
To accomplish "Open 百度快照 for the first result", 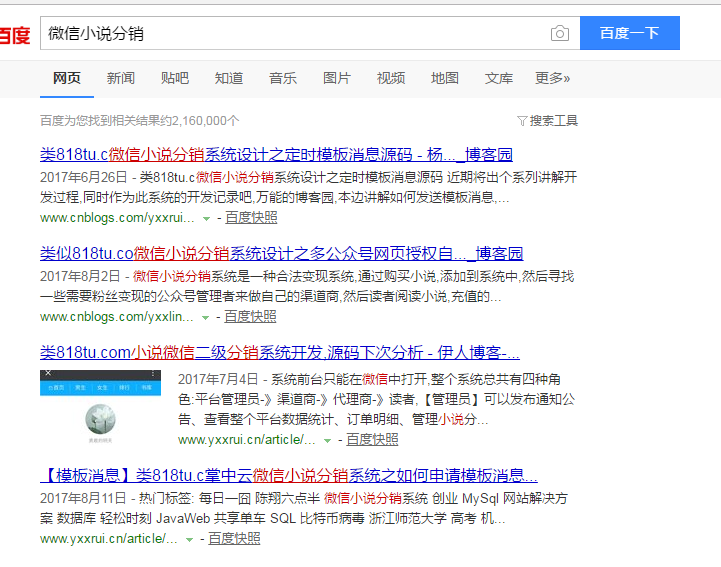I will tap(251, 218).
